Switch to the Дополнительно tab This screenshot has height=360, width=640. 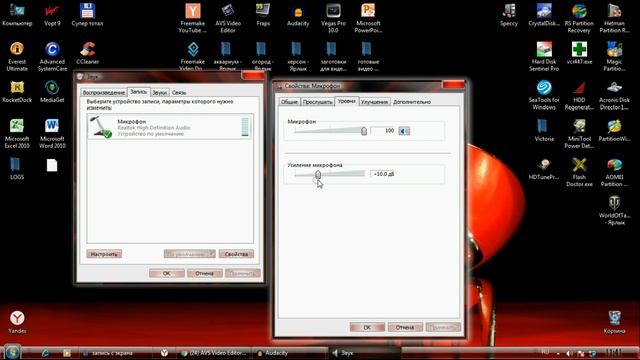tap(412, 102)
